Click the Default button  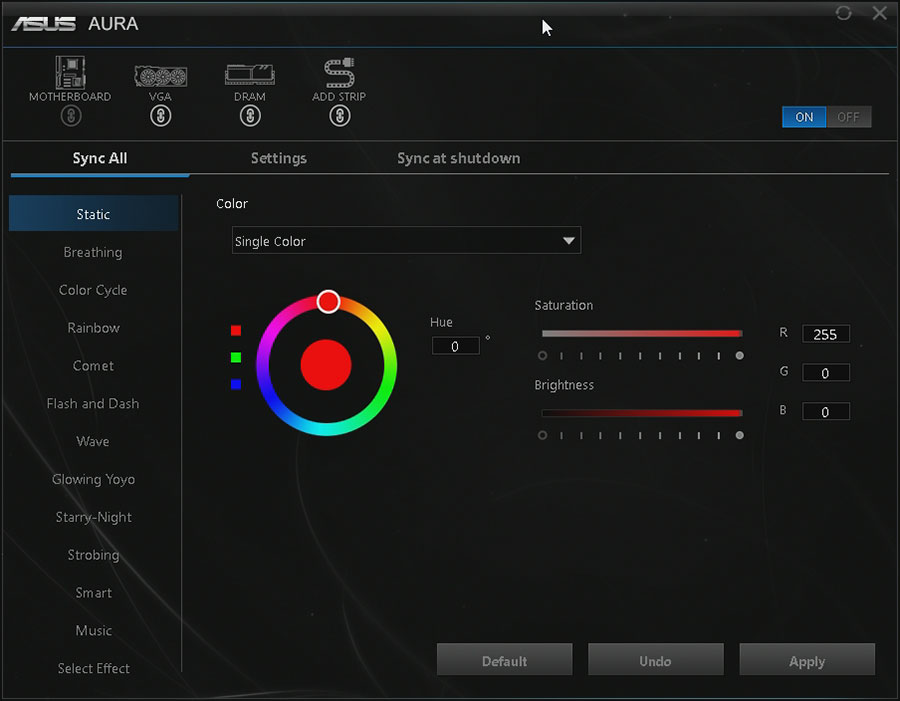[505, 660]
